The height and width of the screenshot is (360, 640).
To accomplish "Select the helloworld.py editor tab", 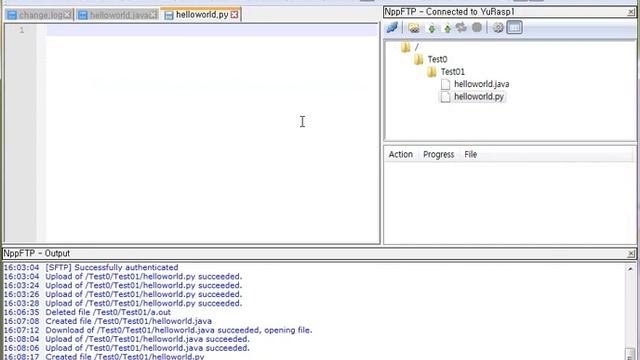I will [x=201, y=15].
